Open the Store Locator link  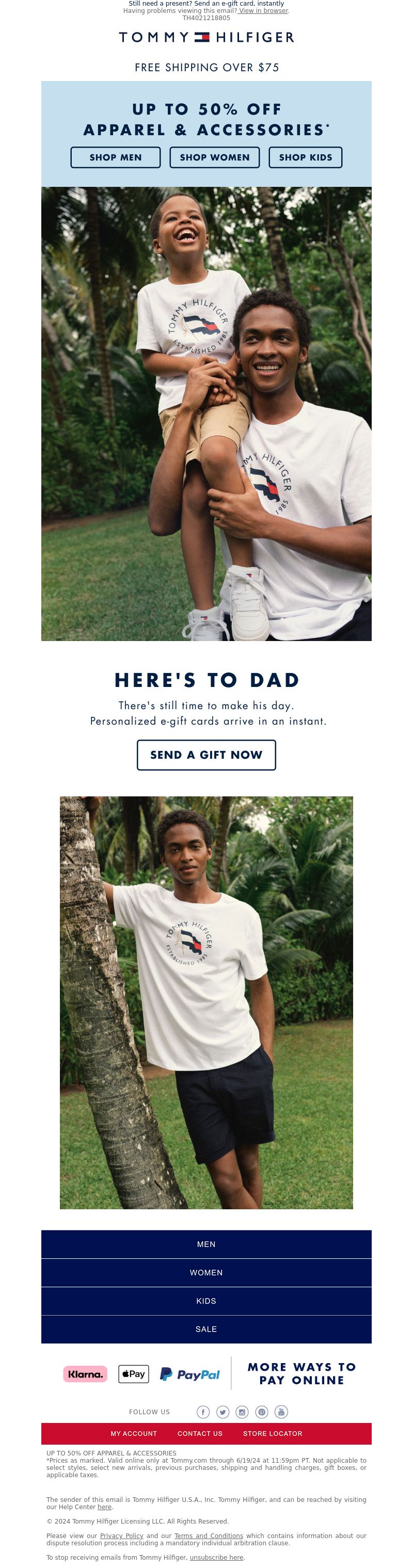pos(272,1433)
